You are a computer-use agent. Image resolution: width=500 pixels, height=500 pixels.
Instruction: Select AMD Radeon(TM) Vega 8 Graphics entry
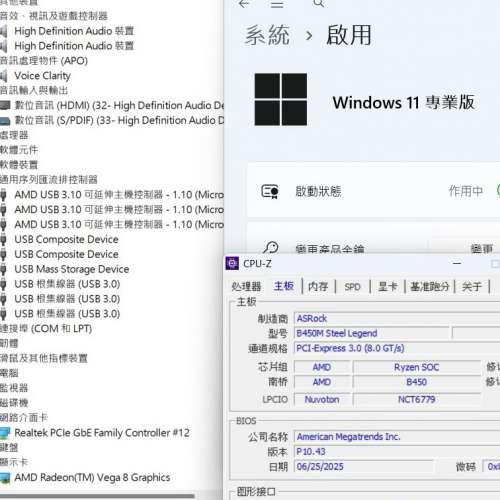[92, 478]
